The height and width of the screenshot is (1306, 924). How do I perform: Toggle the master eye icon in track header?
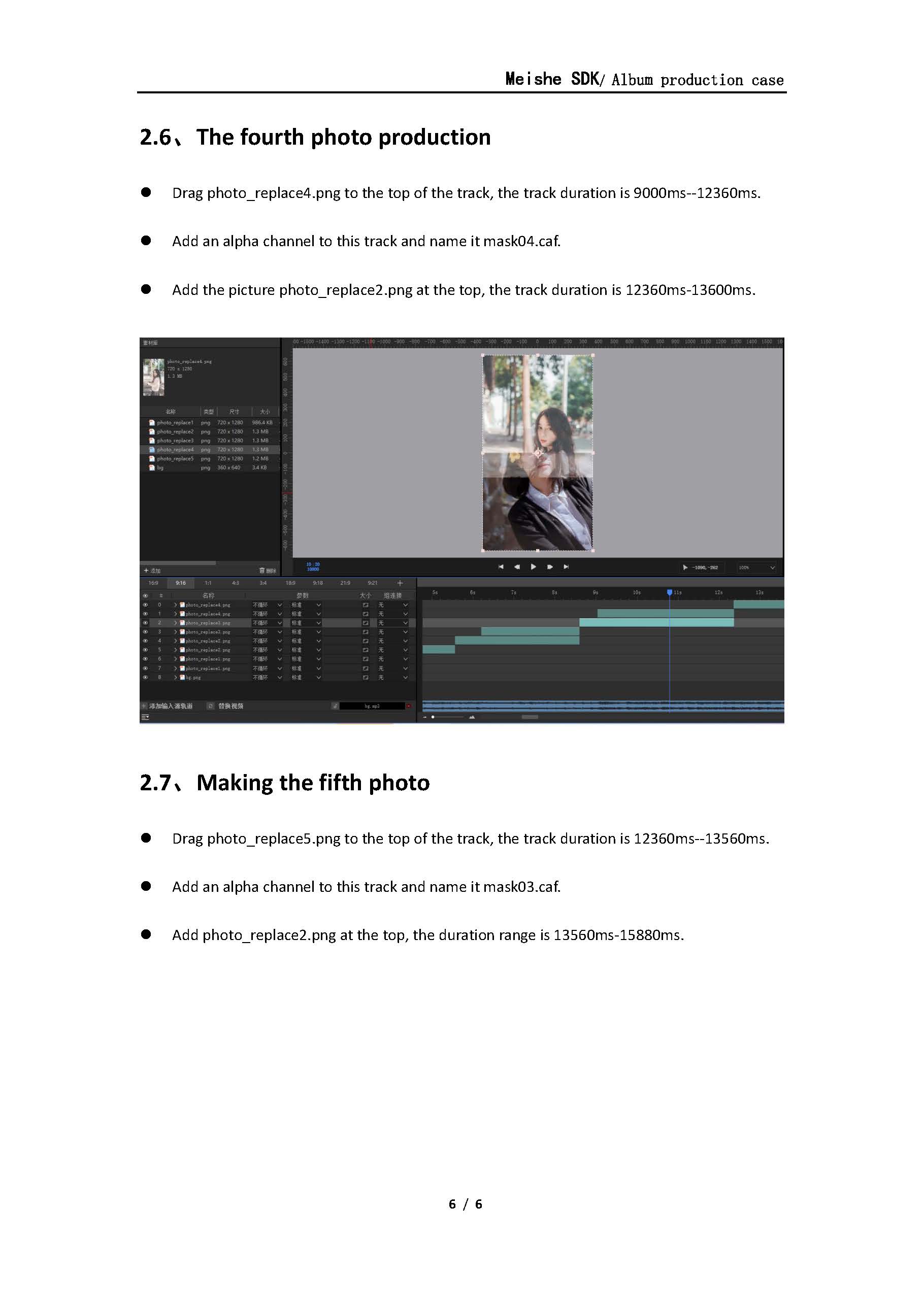click(x=145, y=596)
